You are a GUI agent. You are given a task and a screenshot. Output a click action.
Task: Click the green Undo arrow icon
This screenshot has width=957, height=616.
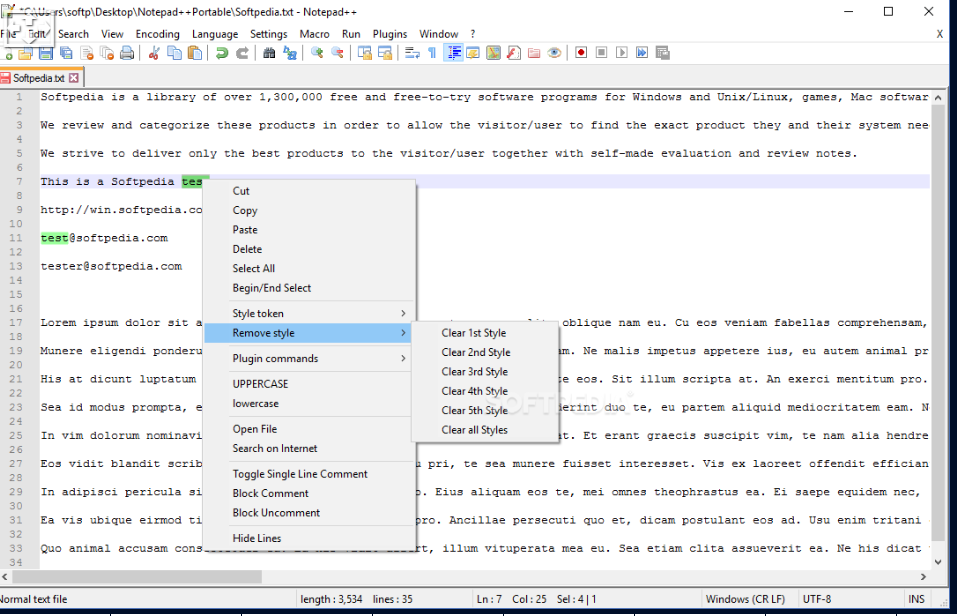222,54
